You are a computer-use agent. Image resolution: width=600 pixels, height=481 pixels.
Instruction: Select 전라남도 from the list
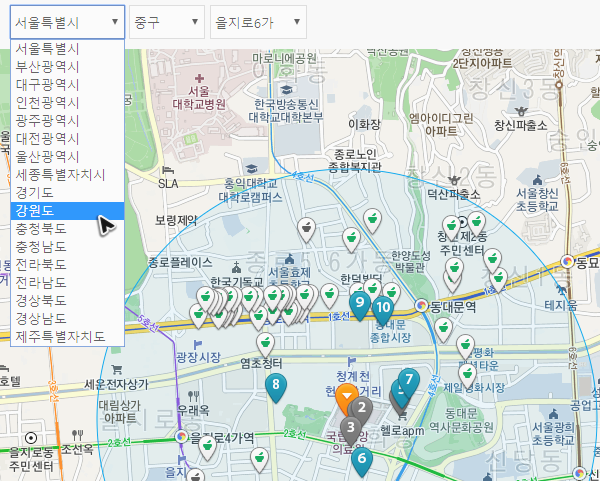tap(67, 282)
